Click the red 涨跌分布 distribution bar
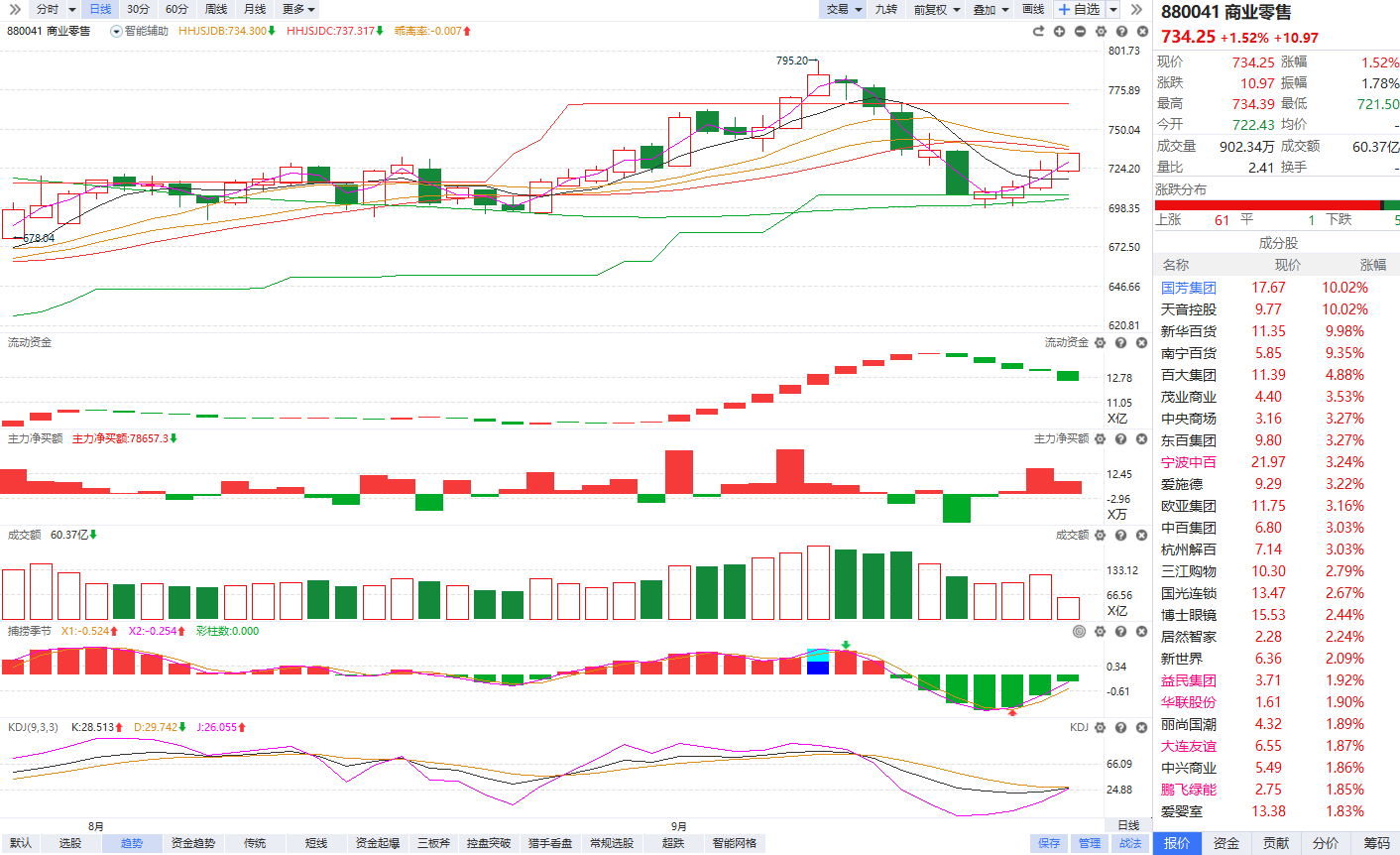Viewport: 1400px width, 855px height. 1267,205
